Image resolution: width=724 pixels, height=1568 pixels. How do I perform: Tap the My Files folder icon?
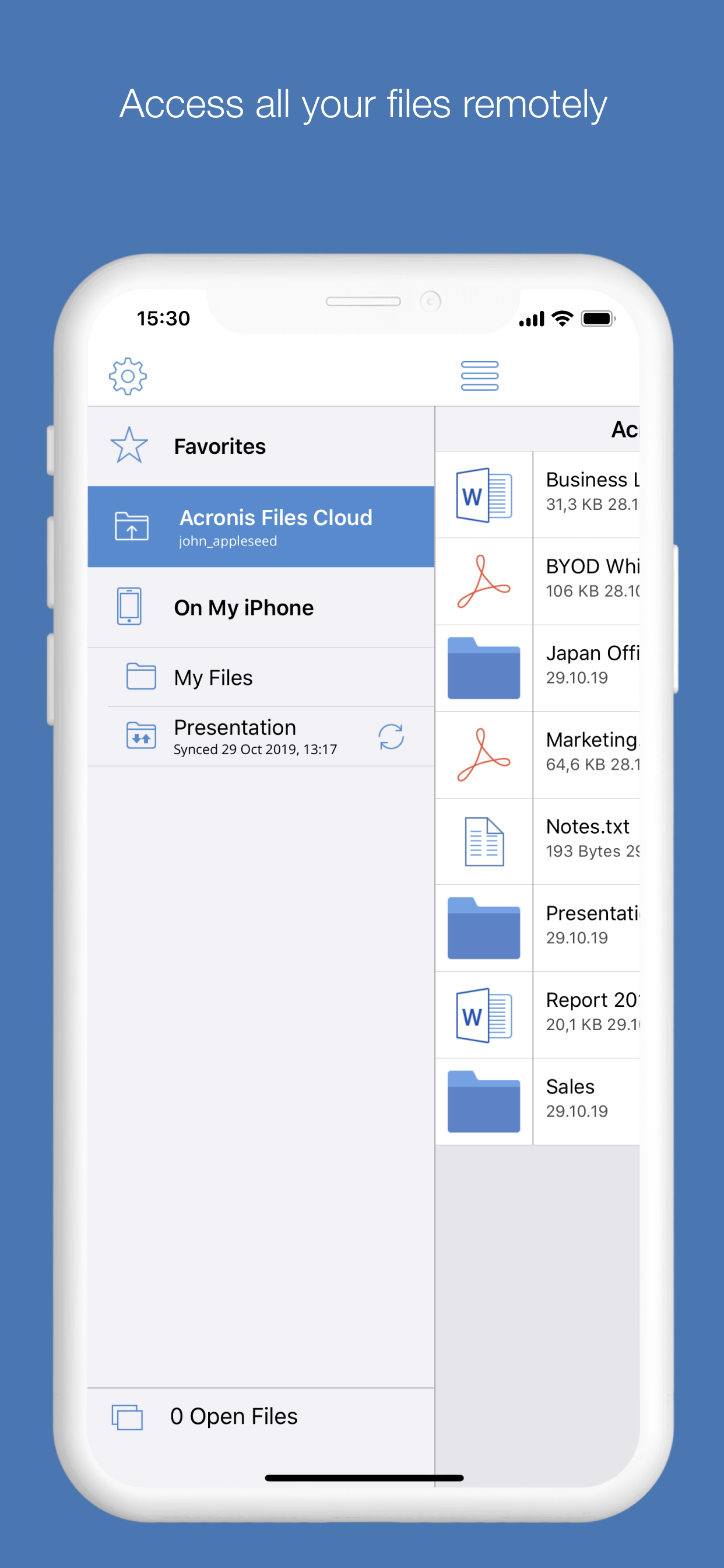tap(141, 676)
